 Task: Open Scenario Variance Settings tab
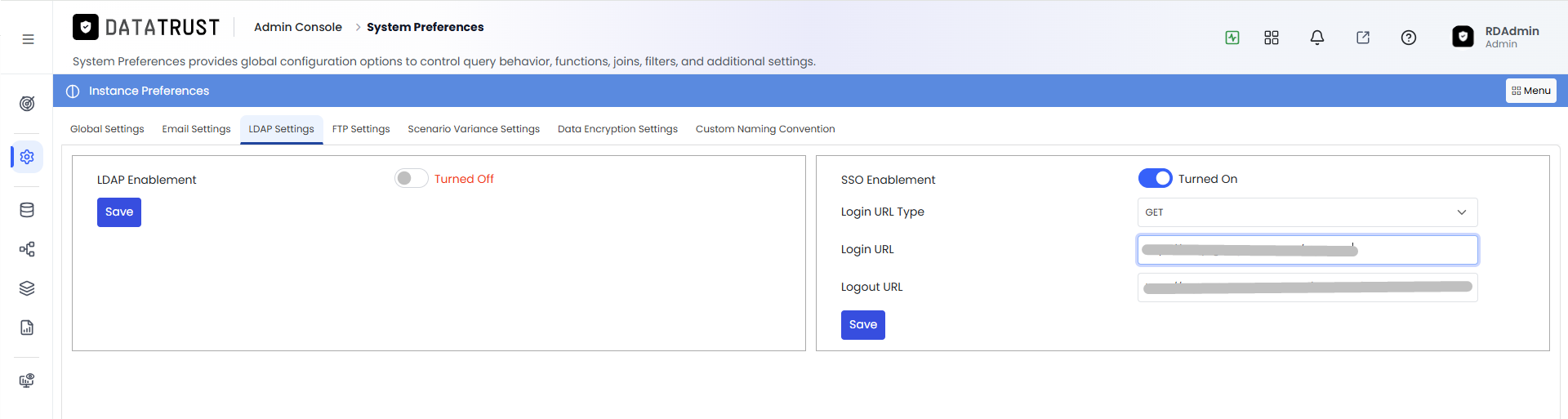[x=474, y=129]
